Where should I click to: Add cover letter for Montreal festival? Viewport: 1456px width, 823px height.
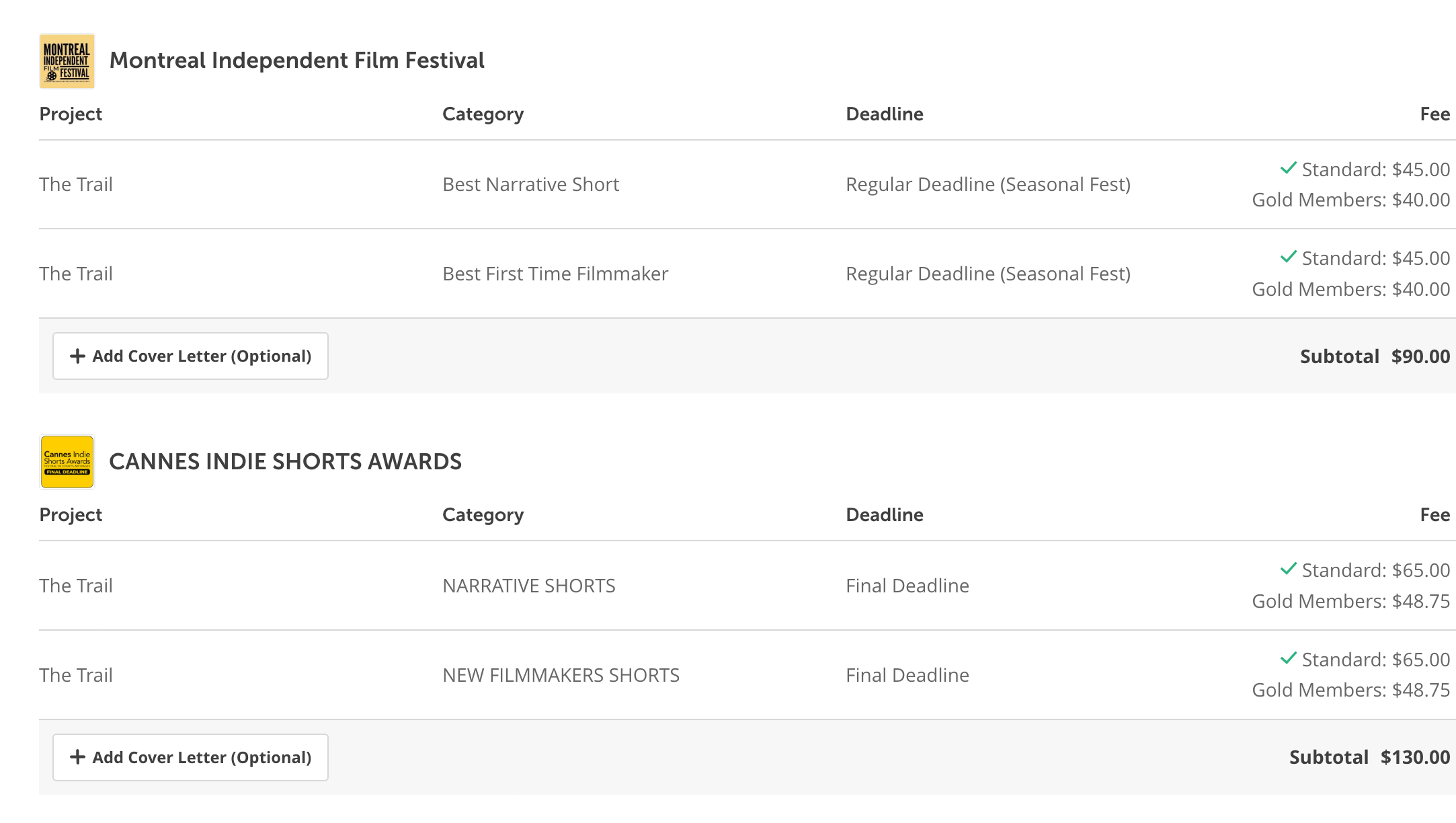coord(190,356)
